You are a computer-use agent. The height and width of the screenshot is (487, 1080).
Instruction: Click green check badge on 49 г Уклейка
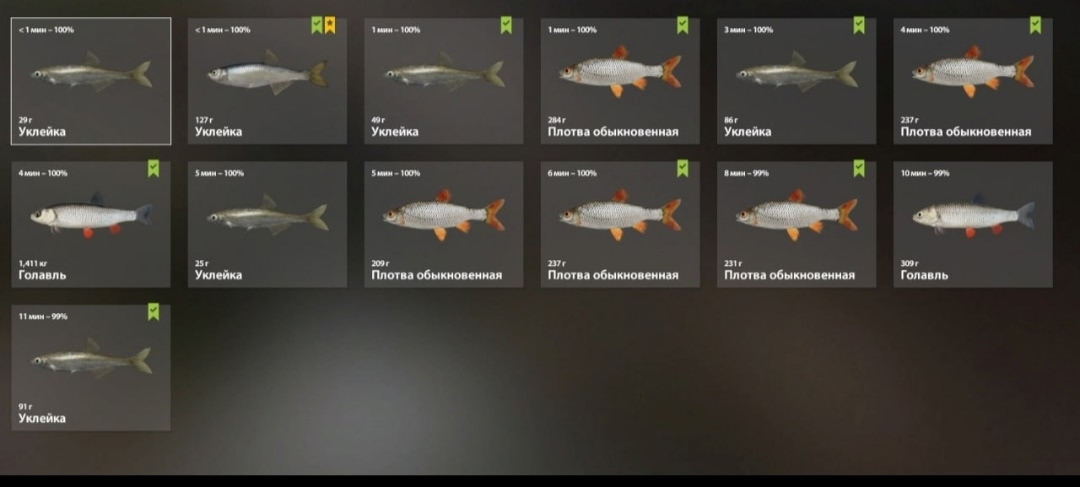click(506, 25)
